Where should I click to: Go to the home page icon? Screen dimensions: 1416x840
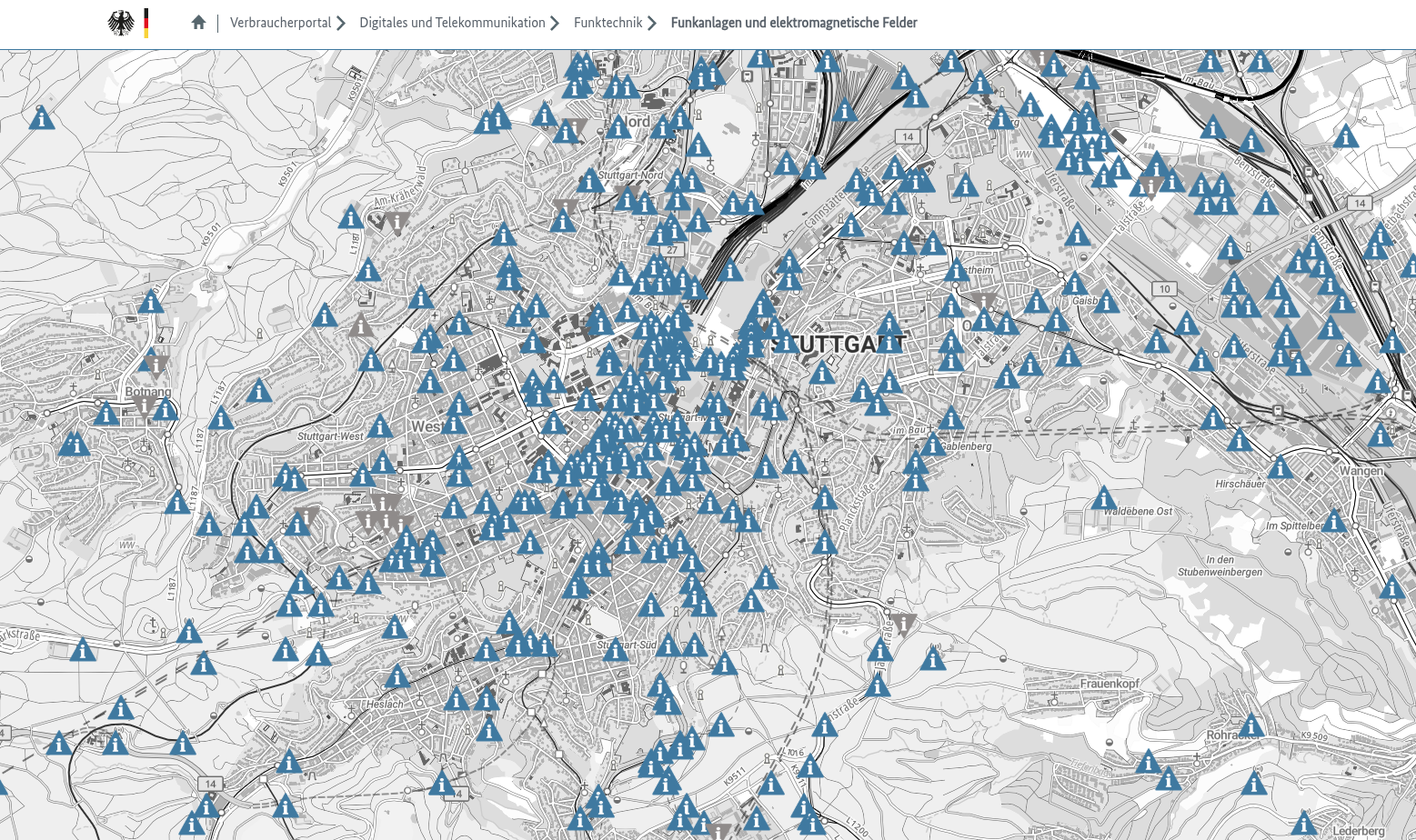coord(199,23)
